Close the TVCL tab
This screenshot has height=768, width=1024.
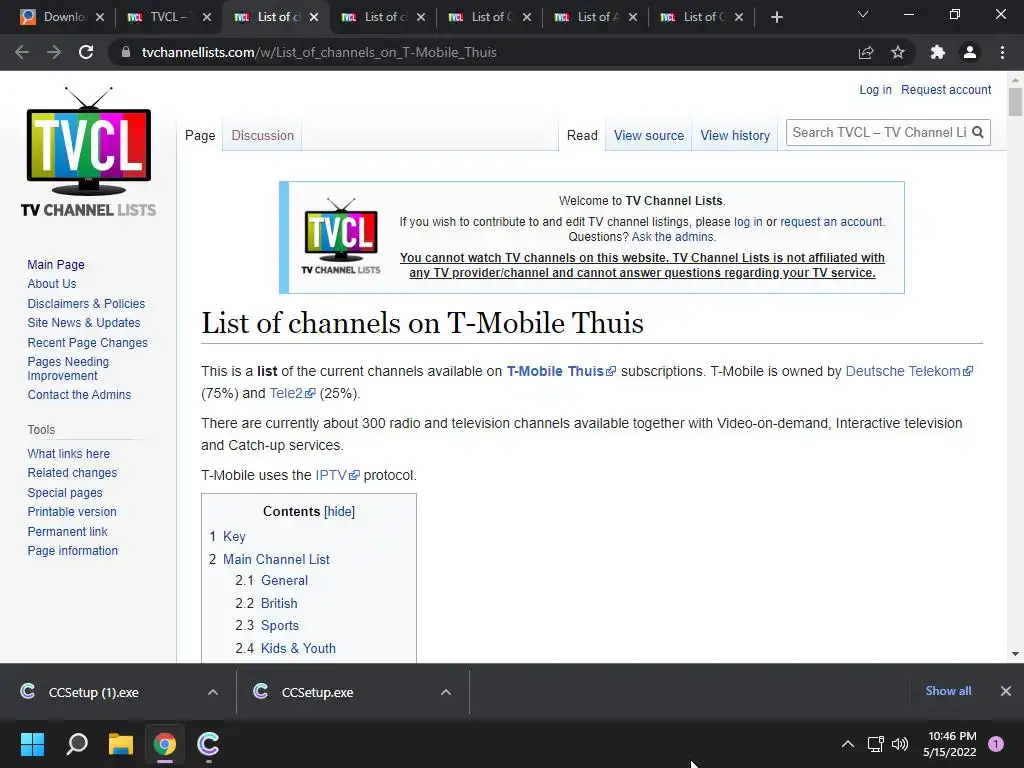tap(207, 17)
